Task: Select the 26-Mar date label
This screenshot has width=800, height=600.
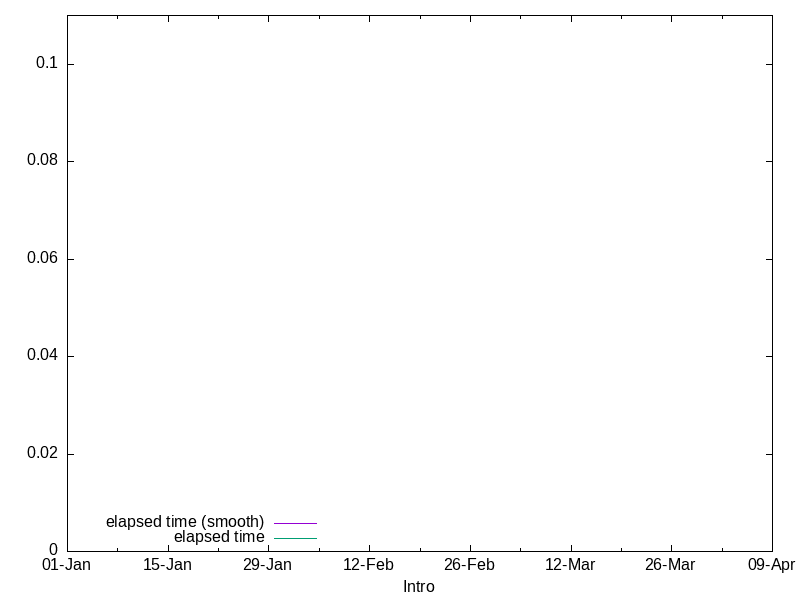Action: [670, 565]
